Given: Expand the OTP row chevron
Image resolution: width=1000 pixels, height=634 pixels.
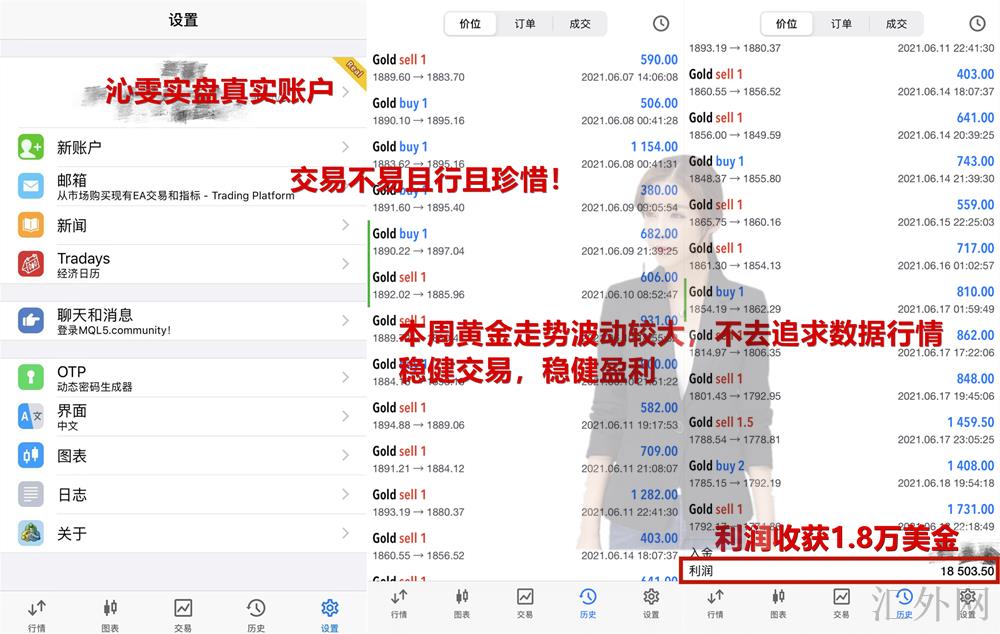Looking at the screenshot, I should pyautogui.click(x=346, y=378).
